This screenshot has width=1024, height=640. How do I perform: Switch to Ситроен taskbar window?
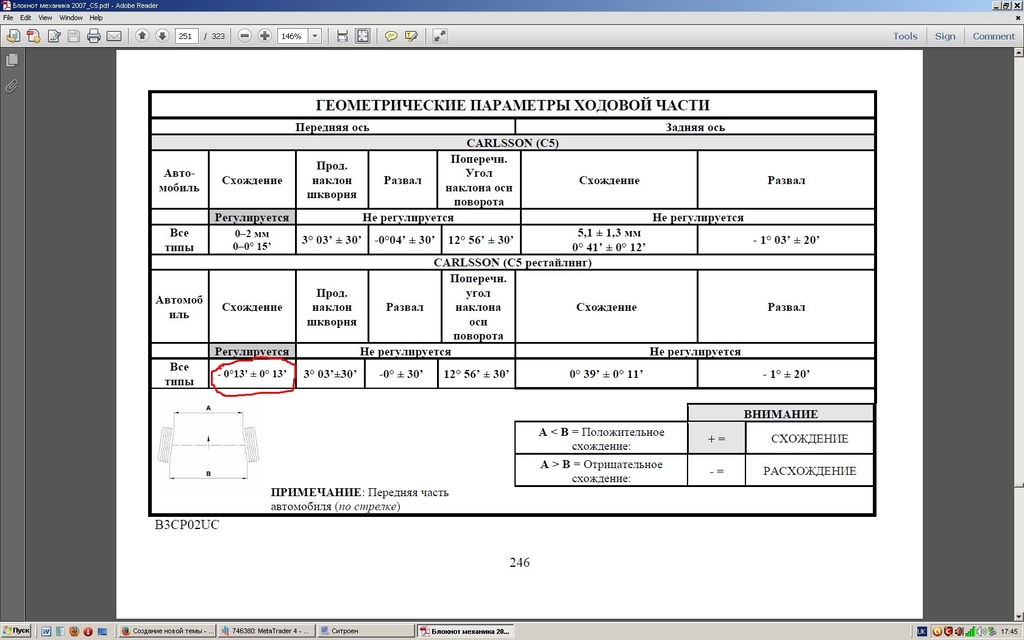coord(366,631)
